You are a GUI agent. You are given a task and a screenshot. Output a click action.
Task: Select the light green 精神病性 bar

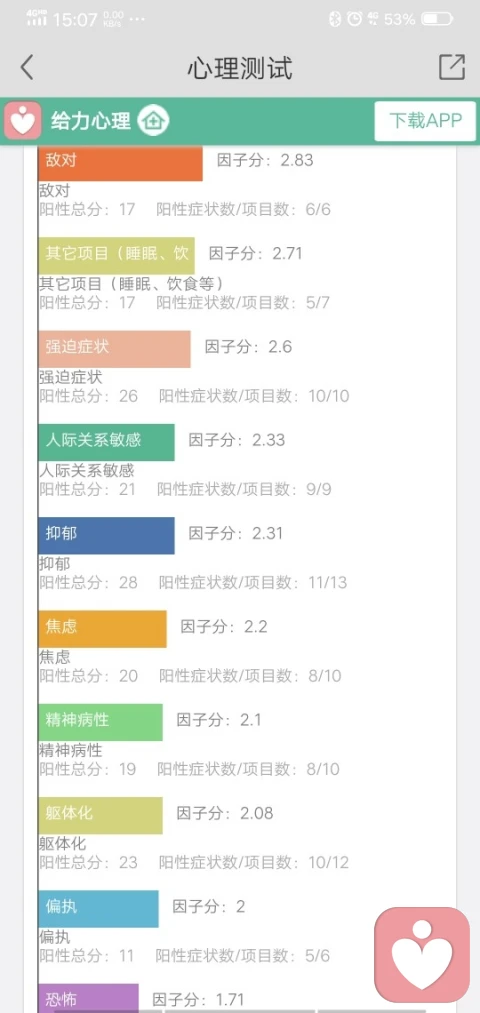(x=100, y=722)
